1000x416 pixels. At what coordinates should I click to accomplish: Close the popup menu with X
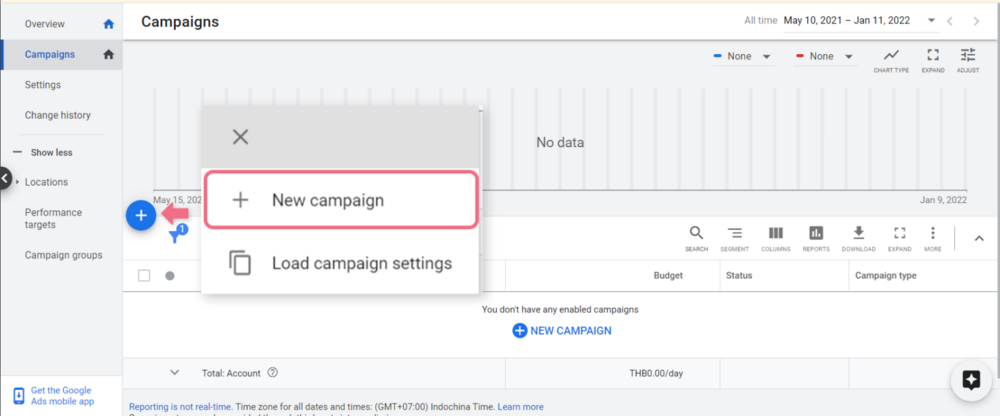240,137
